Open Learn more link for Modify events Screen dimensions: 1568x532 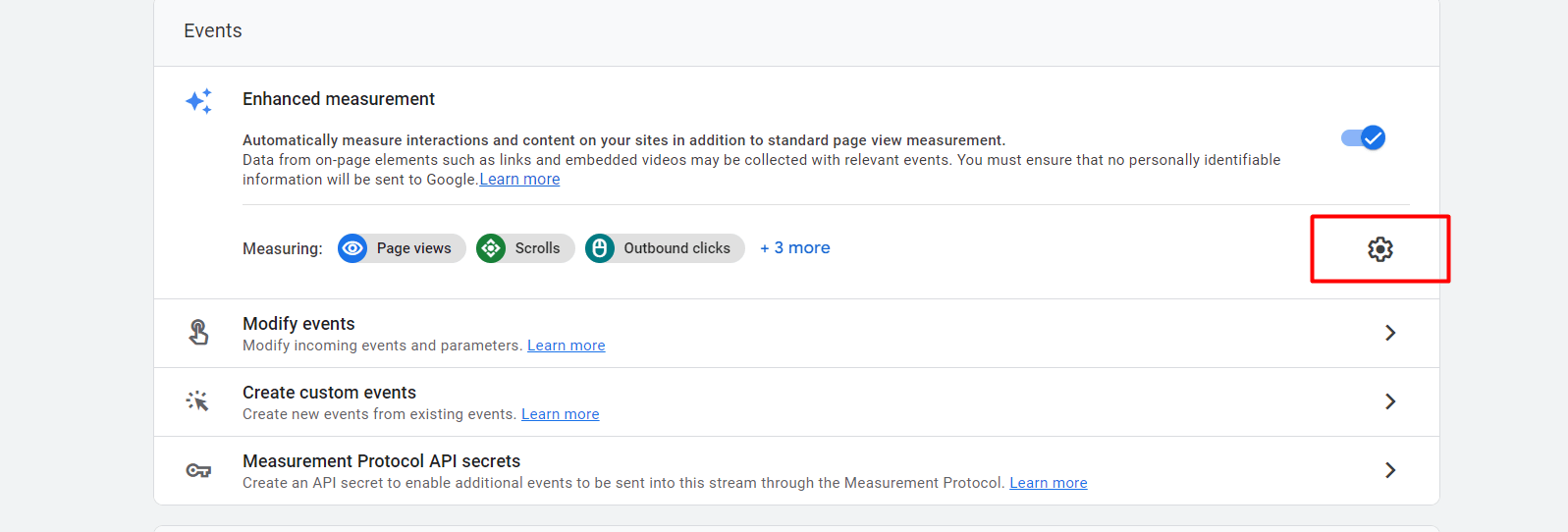click(x=566, y=346)
